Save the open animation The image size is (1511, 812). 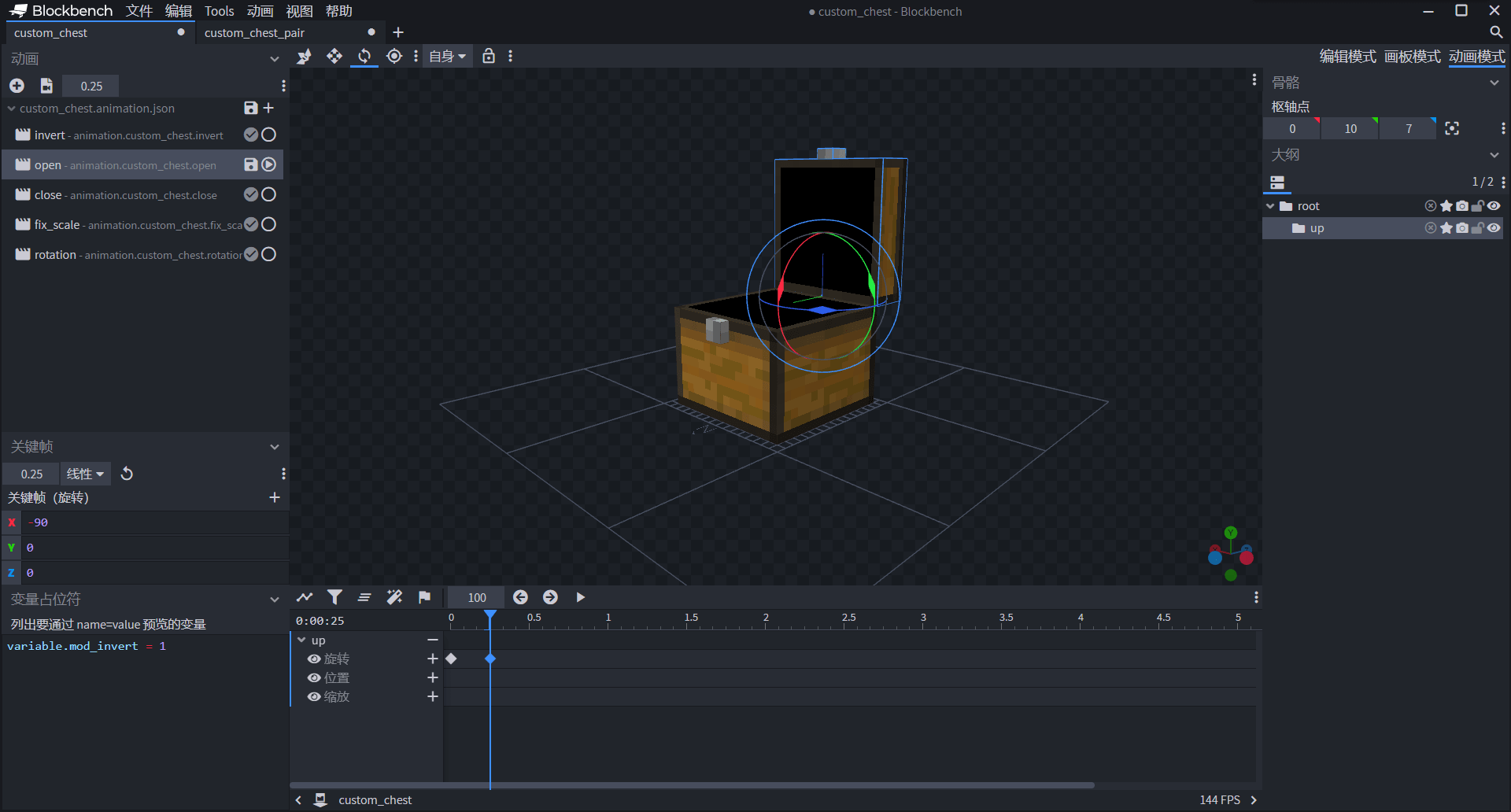250,164
